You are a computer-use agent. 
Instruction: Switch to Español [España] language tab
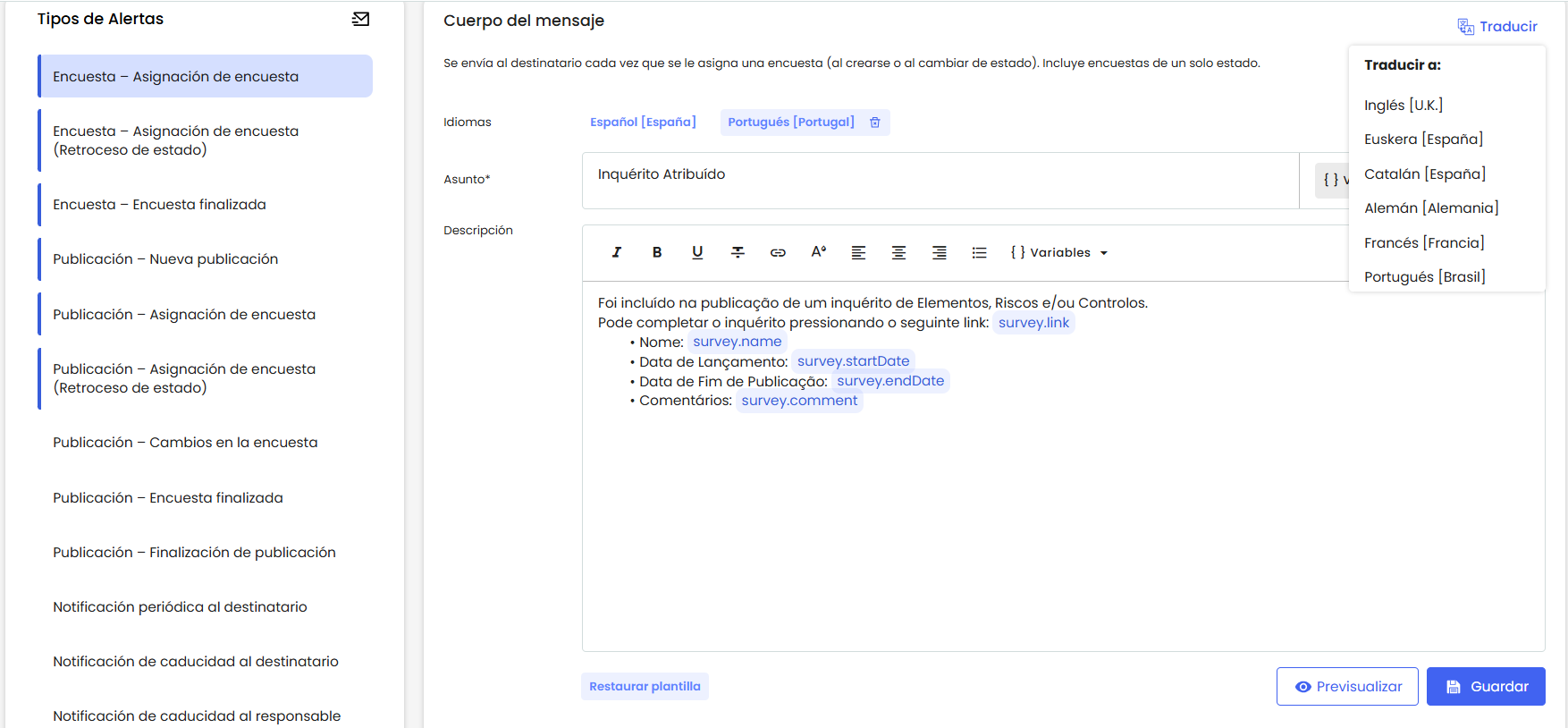(x=643, y=123)
